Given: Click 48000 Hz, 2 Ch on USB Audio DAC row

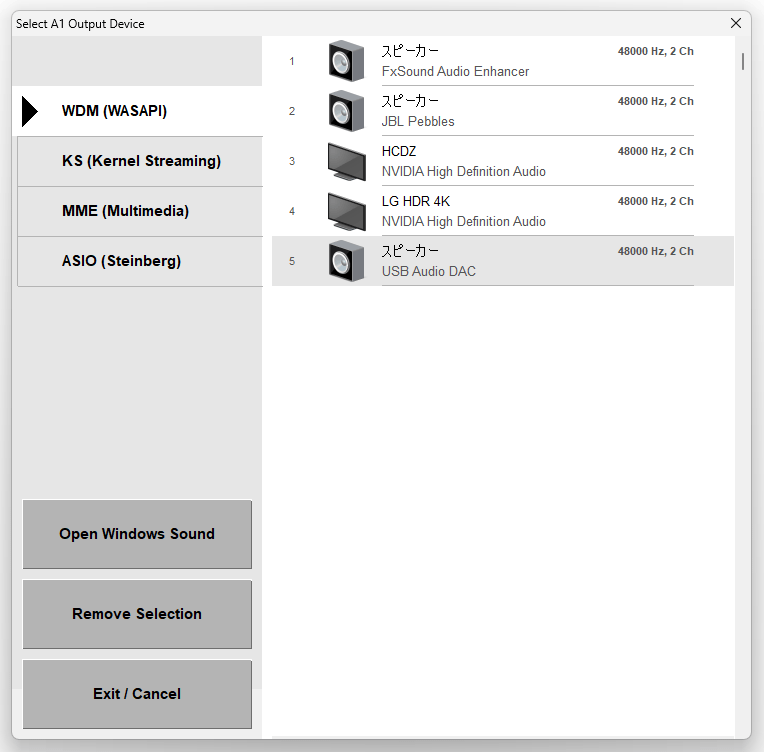Looking at the screenshot, I should [655, 251].
